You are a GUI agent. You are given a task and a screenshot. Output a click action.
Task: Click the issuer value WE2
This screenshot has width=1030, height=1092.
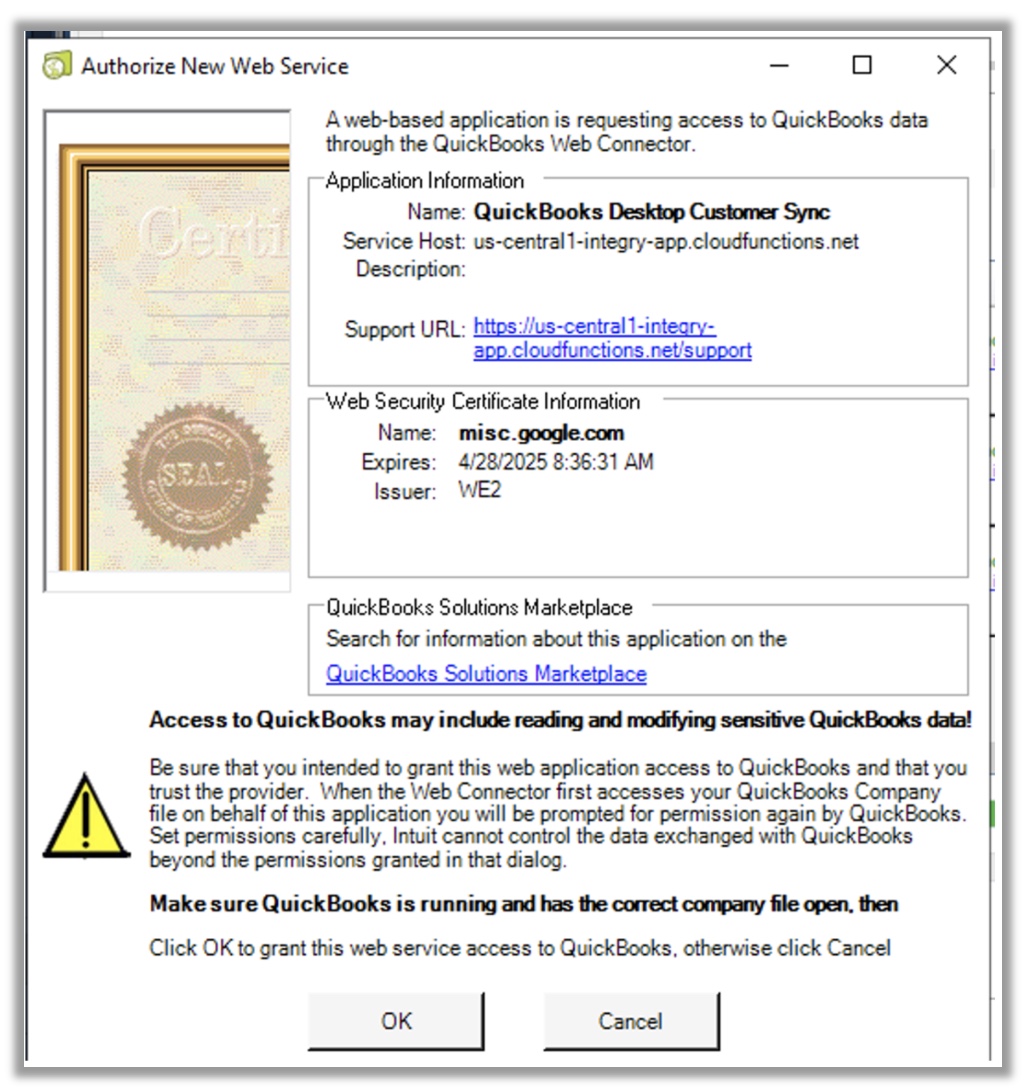(479, 490)
